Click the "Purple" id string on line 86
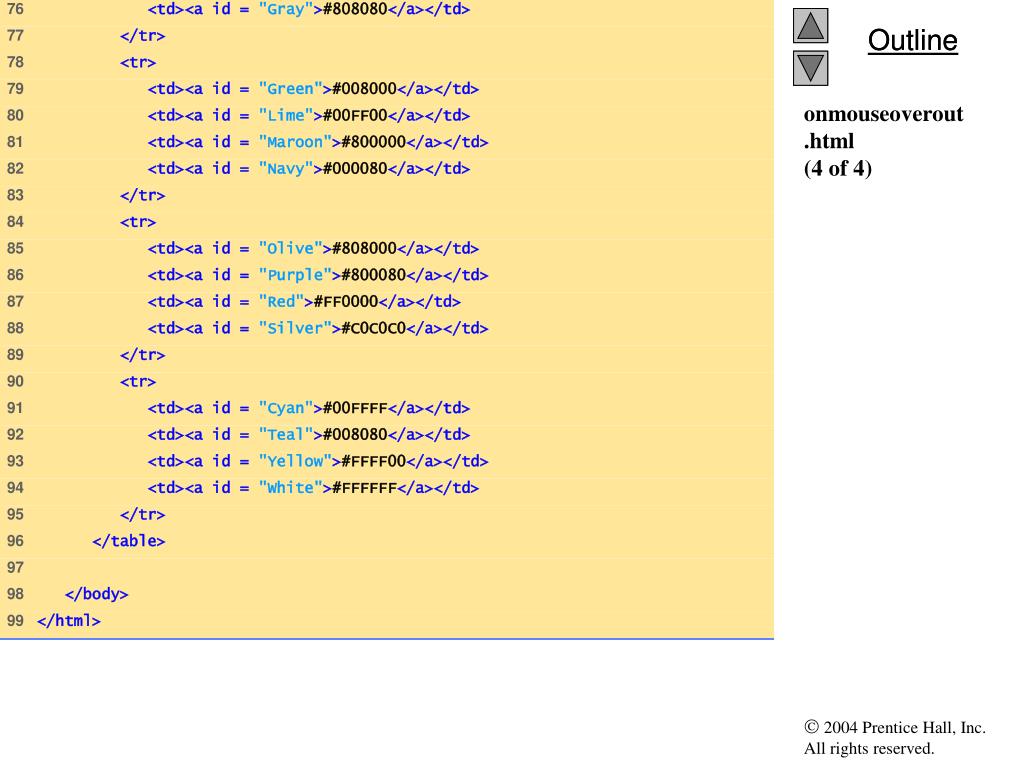Viewport: 1024px width, 768px height. [295, 275]
